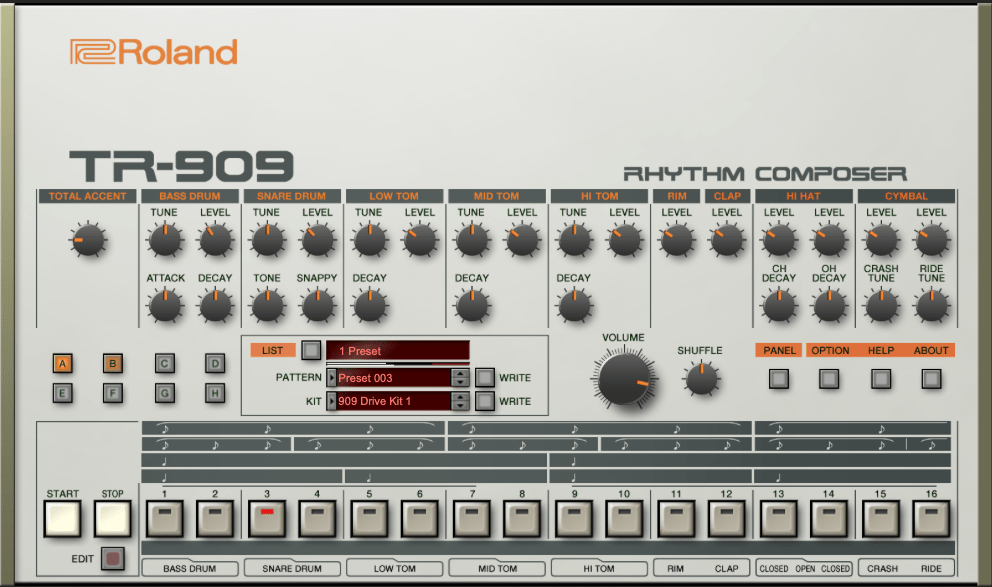Click the WRITE button for KIT
Image resolution: width=992 pixels, height=587 pixels.
tap(485, 401)
